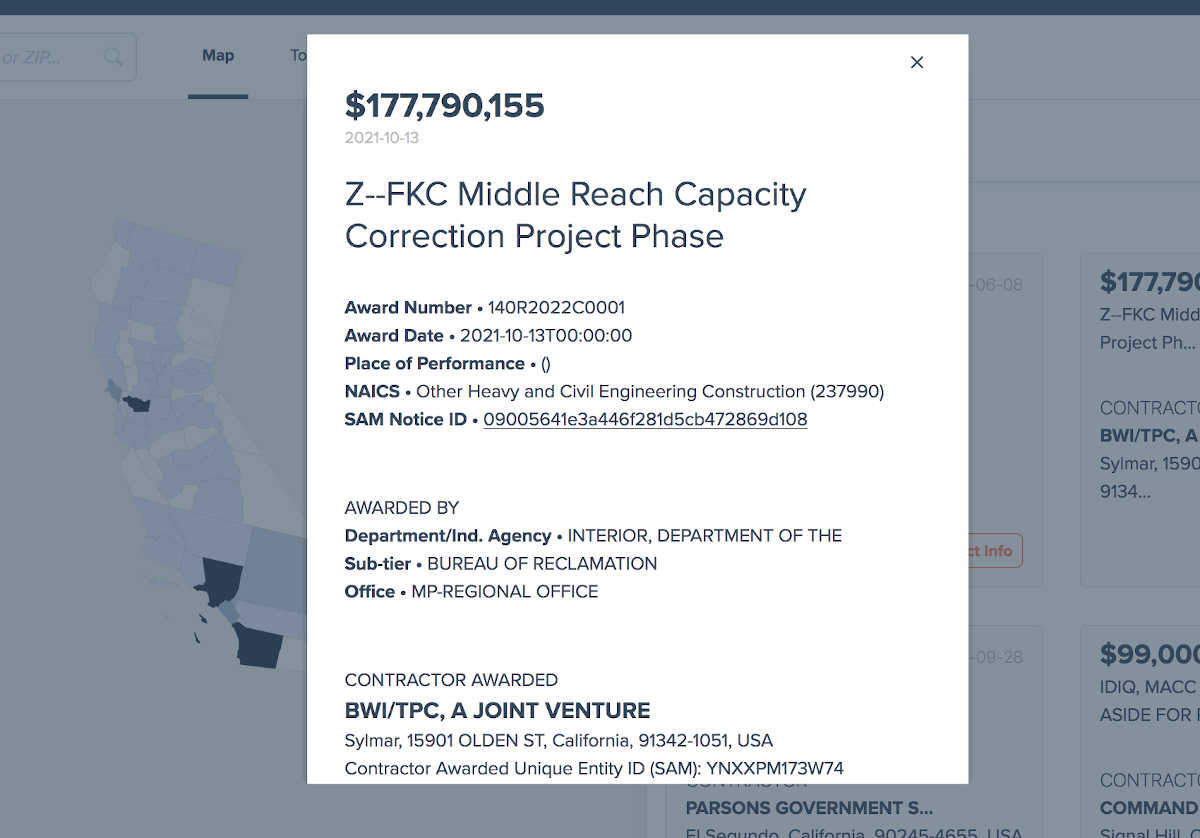Click the magnifier icon in ZIP search
Screen dimensions: 1200x838
[x=113, y=57]
